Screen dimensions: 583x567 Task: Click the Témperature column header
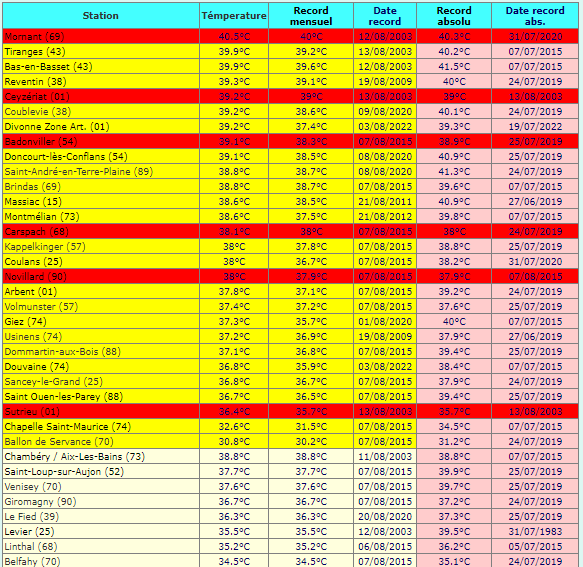(x=234, y=16)
